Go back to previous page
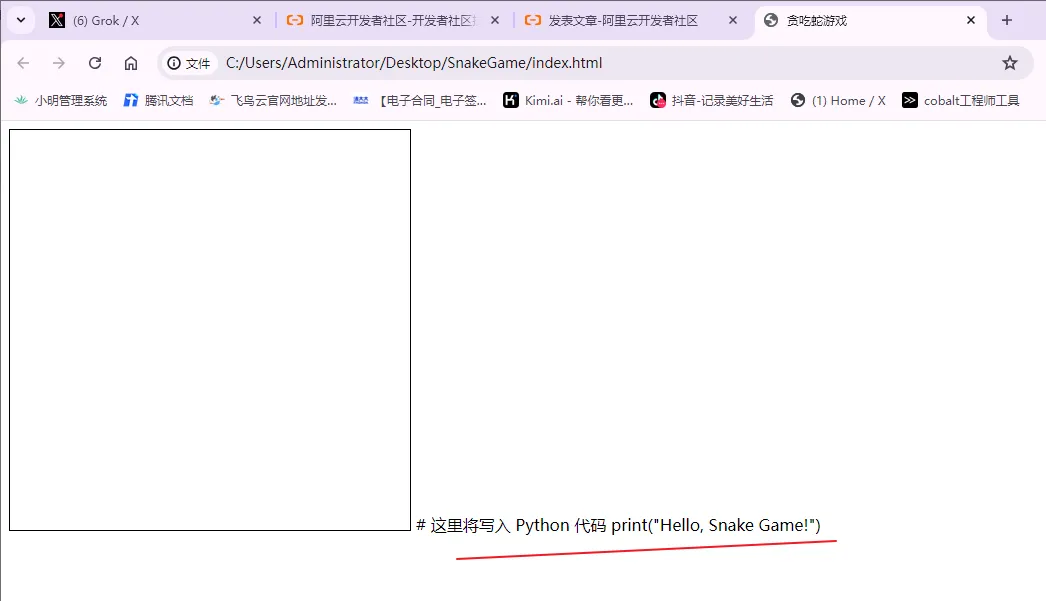1046x601 pixels. tap(23, 63)
